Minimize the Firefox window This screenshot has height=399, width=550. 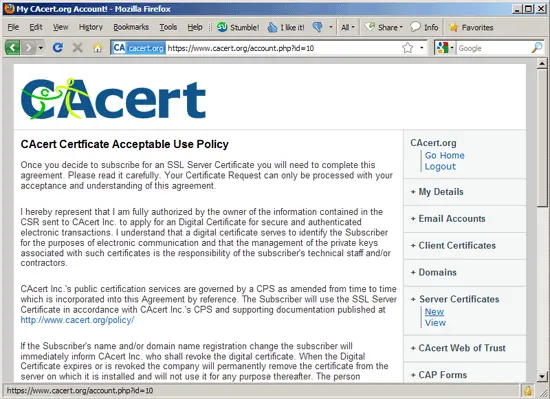517,9
